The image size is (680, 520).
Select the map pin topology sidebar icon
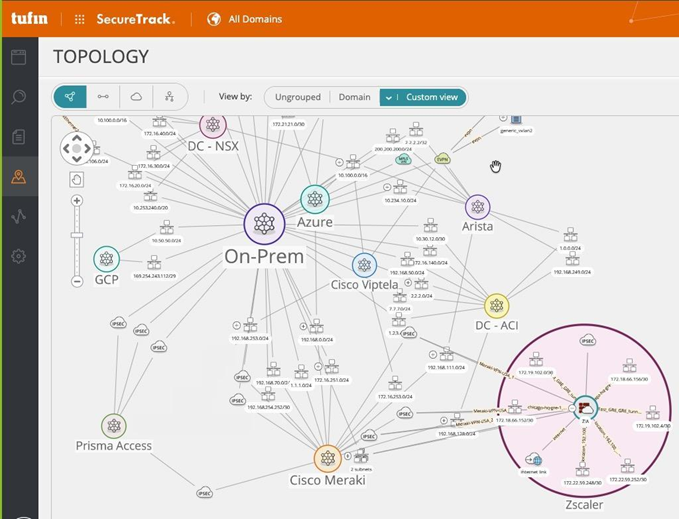click(x=18, y=177)
